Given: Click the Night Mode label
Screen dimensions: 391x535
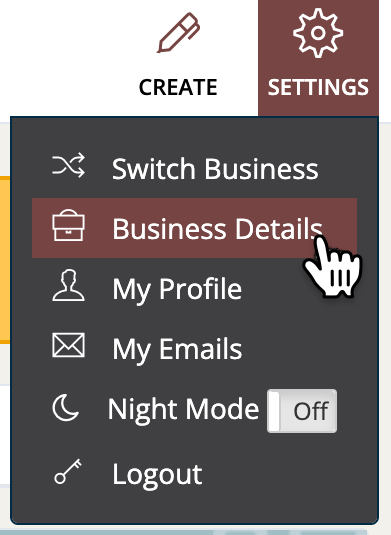Looking at the screenshot, I should [x=184, y=411].
